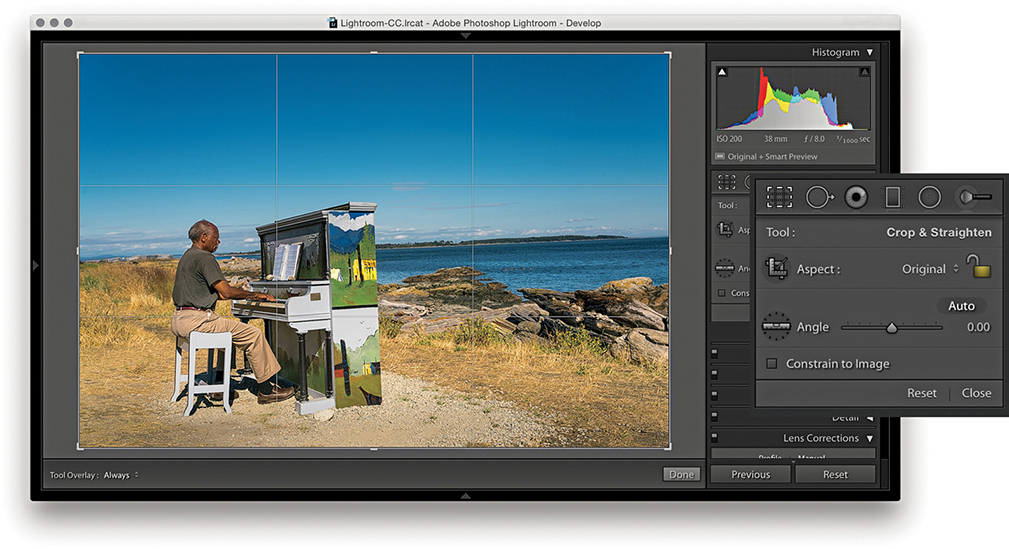Collapse the Histogram panel
Viewport: 1009px width, 549px height.
870,52
